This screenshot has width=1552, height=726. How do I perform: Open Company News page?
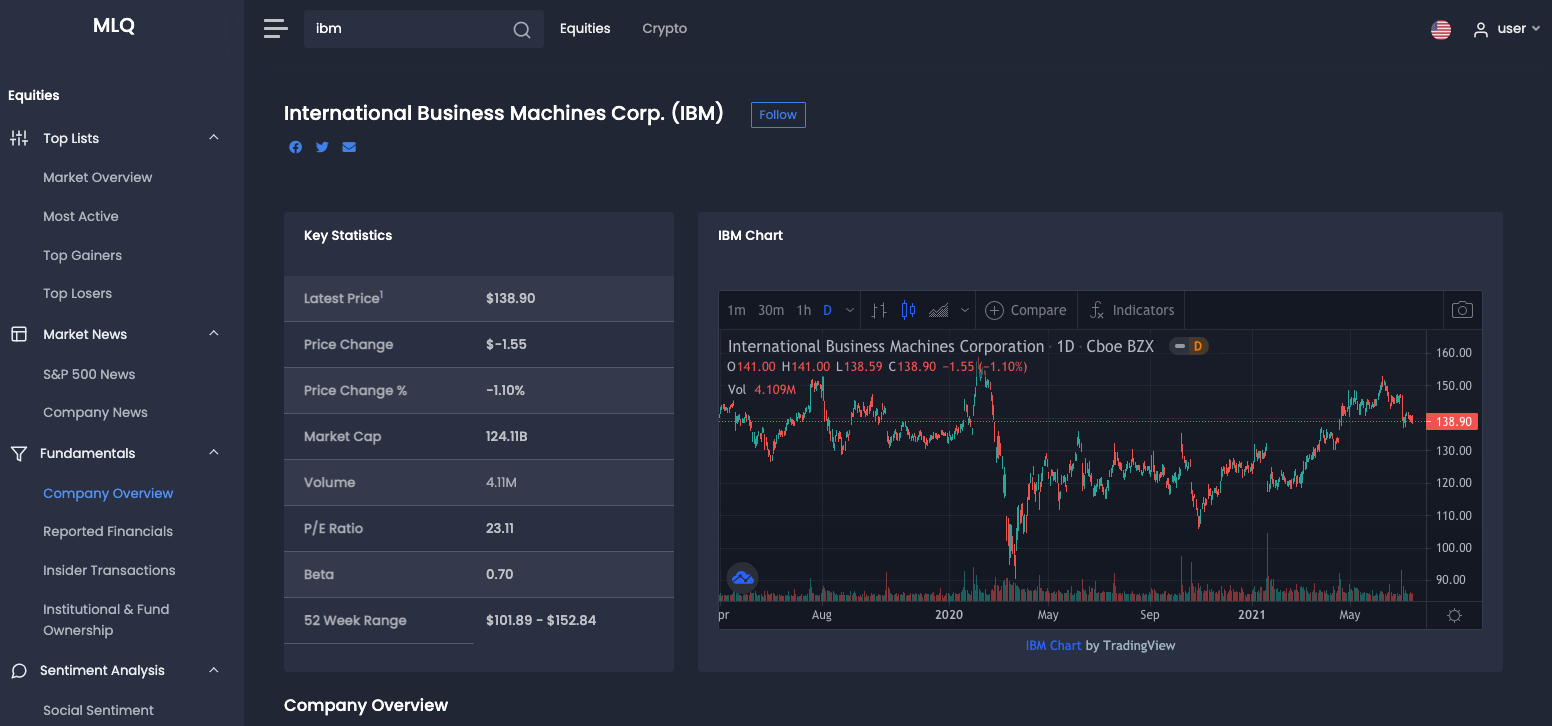click(x=95, y=412)
